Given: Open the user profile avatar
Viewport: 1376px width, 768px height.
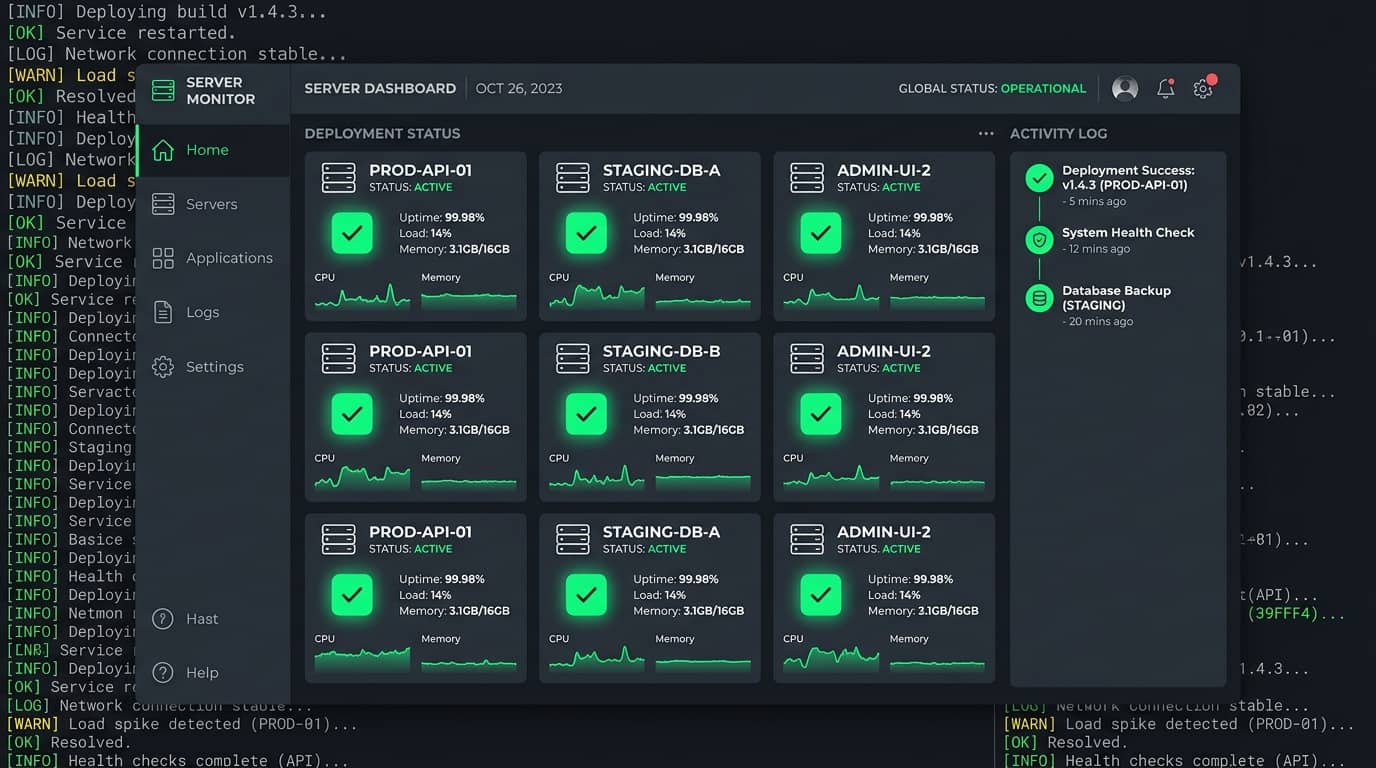Looking at the screenshot, I should [x=1125, y=88].
